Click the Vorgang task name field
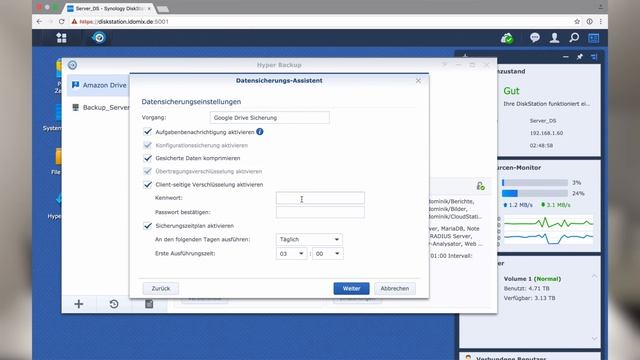640x360 pixels. point(269,118)
